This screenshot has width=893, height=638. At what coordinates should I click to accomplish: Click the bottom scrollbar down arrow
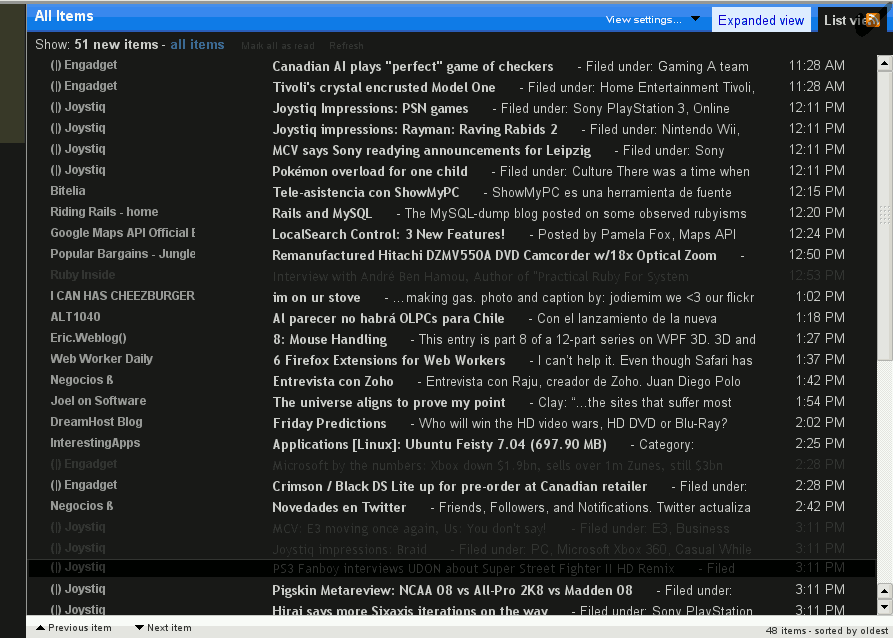coord(884,606)
